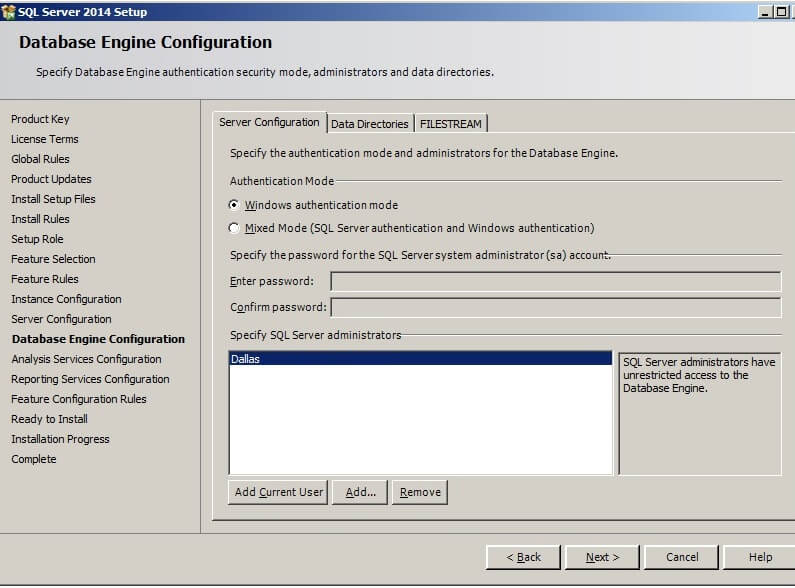
Task: Minimize the setup window
Action: click(765, 12)
